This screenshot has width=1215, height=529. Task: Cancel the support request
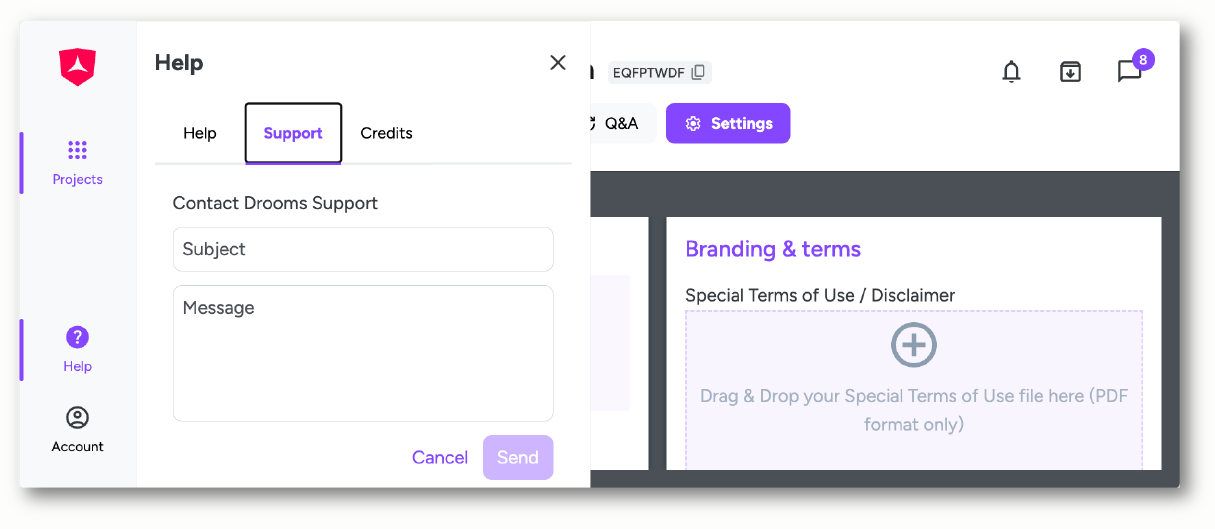(x=440, y=457)
